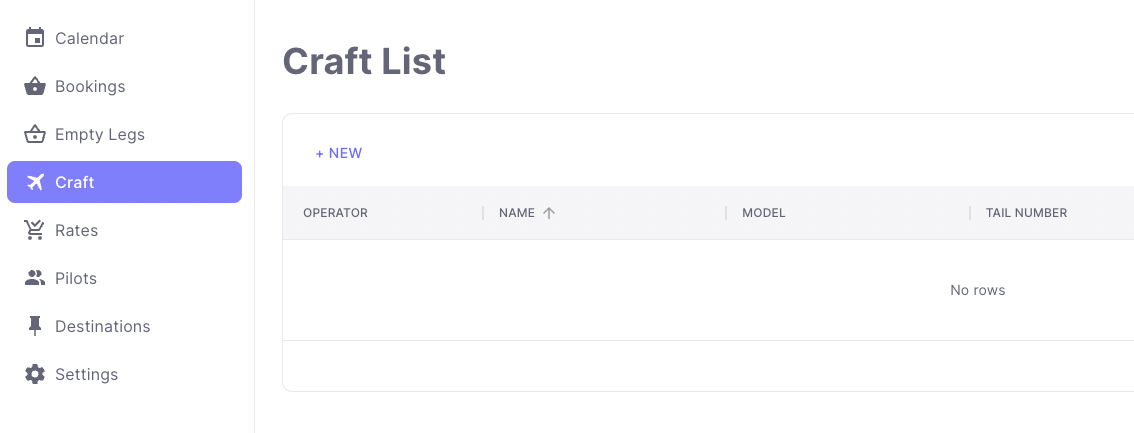Open the Rates section

click(77, 230)
